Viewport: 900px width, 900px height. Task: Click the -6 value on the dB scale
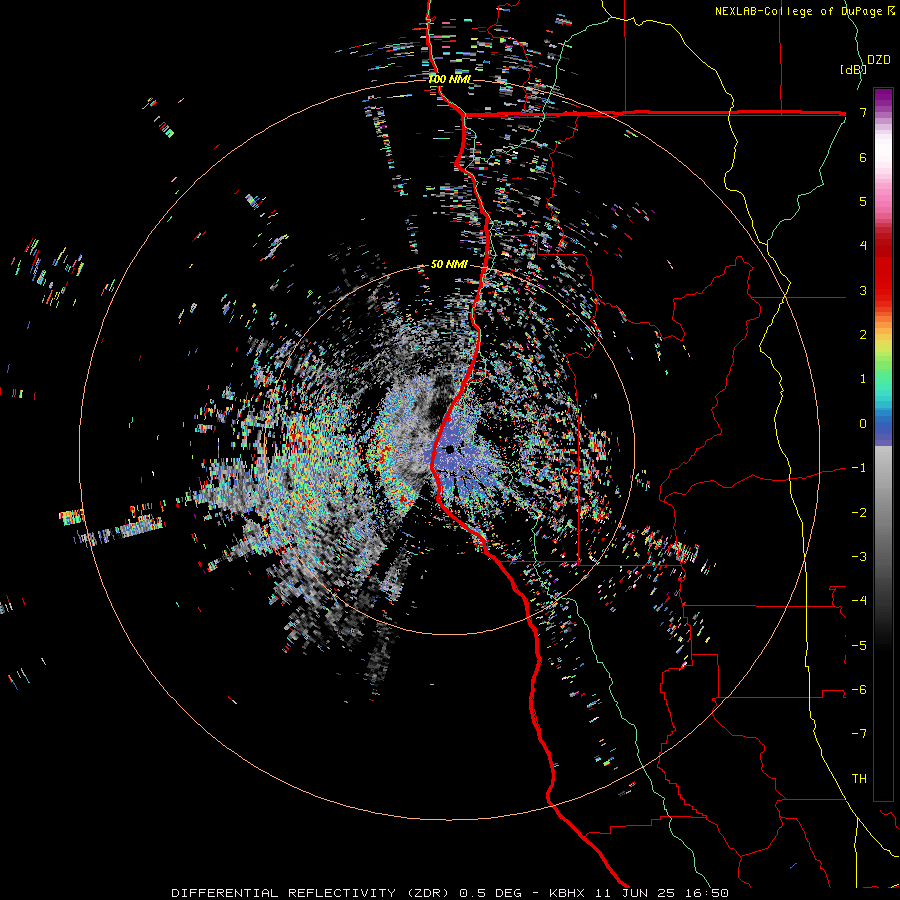point(859,690)
